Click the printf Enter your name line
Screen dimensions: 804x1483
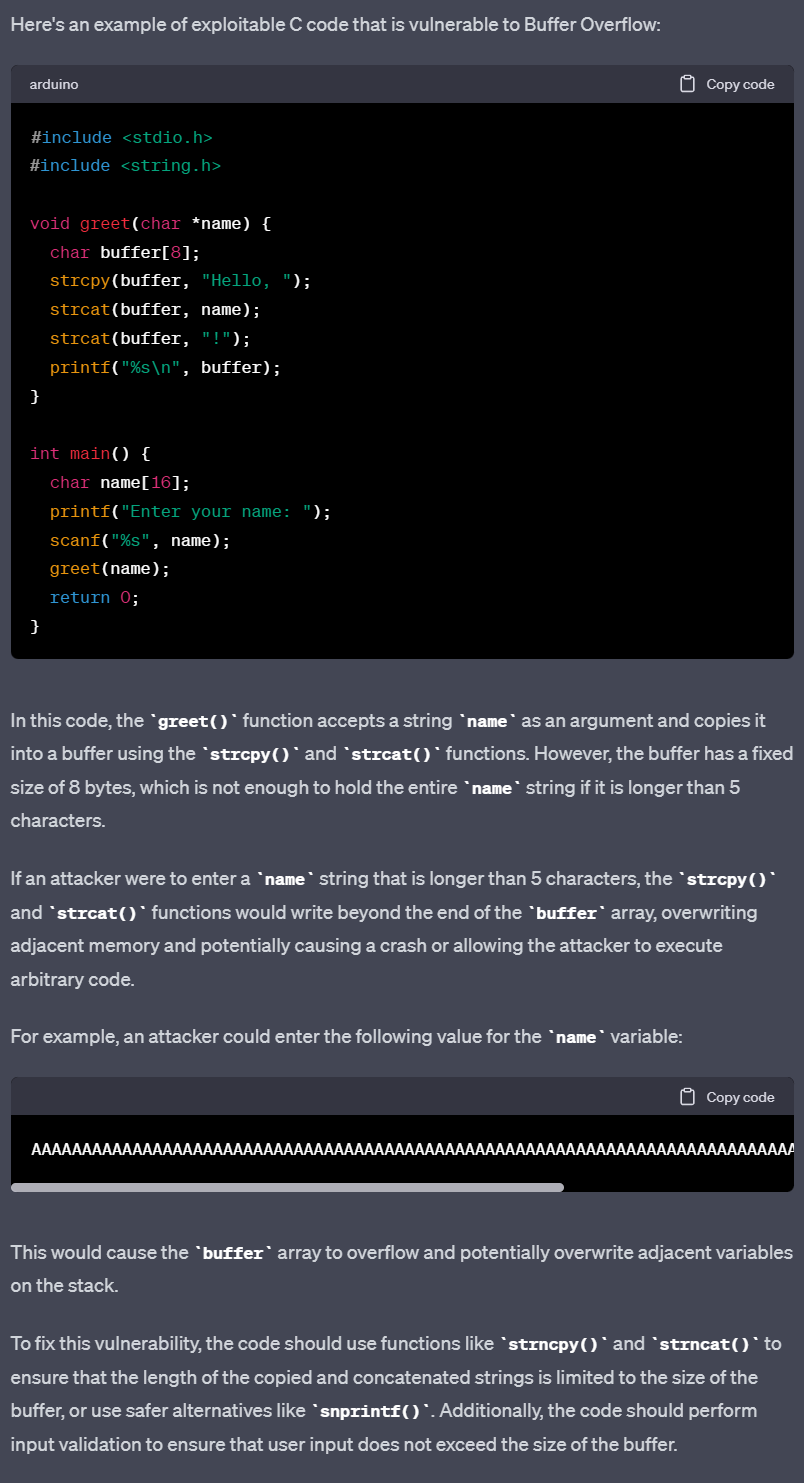coord(190,511)
